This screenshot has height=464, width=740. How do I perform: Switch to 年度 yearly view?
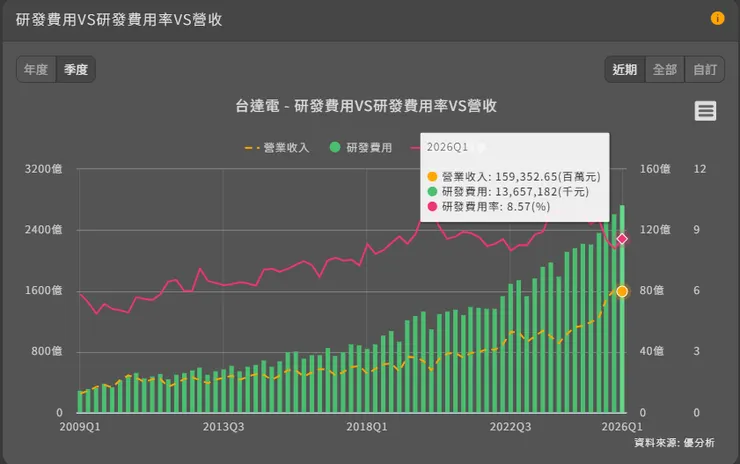point(36,69)
